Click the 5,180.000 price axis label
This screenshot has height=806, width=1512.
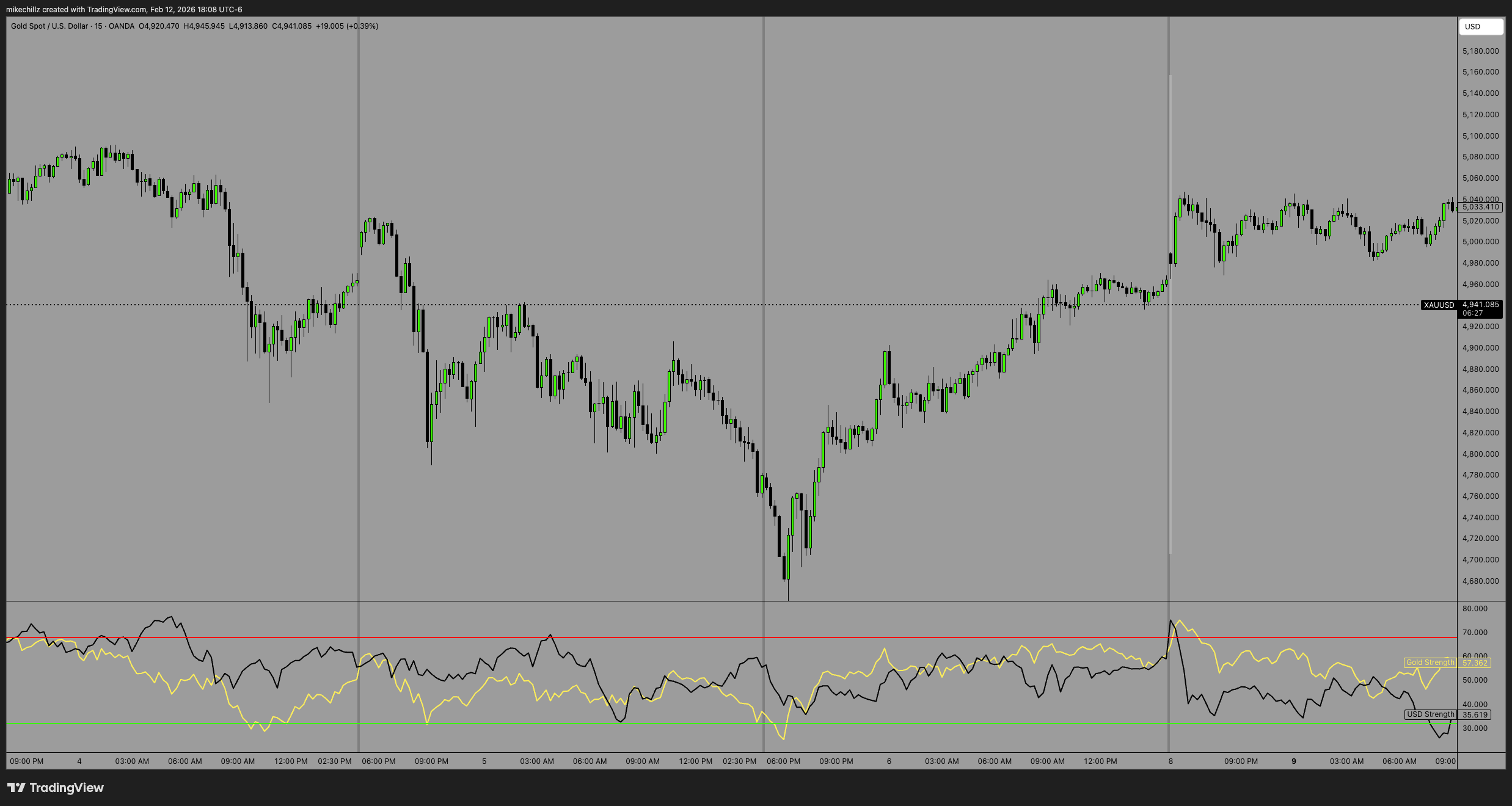1480,51
